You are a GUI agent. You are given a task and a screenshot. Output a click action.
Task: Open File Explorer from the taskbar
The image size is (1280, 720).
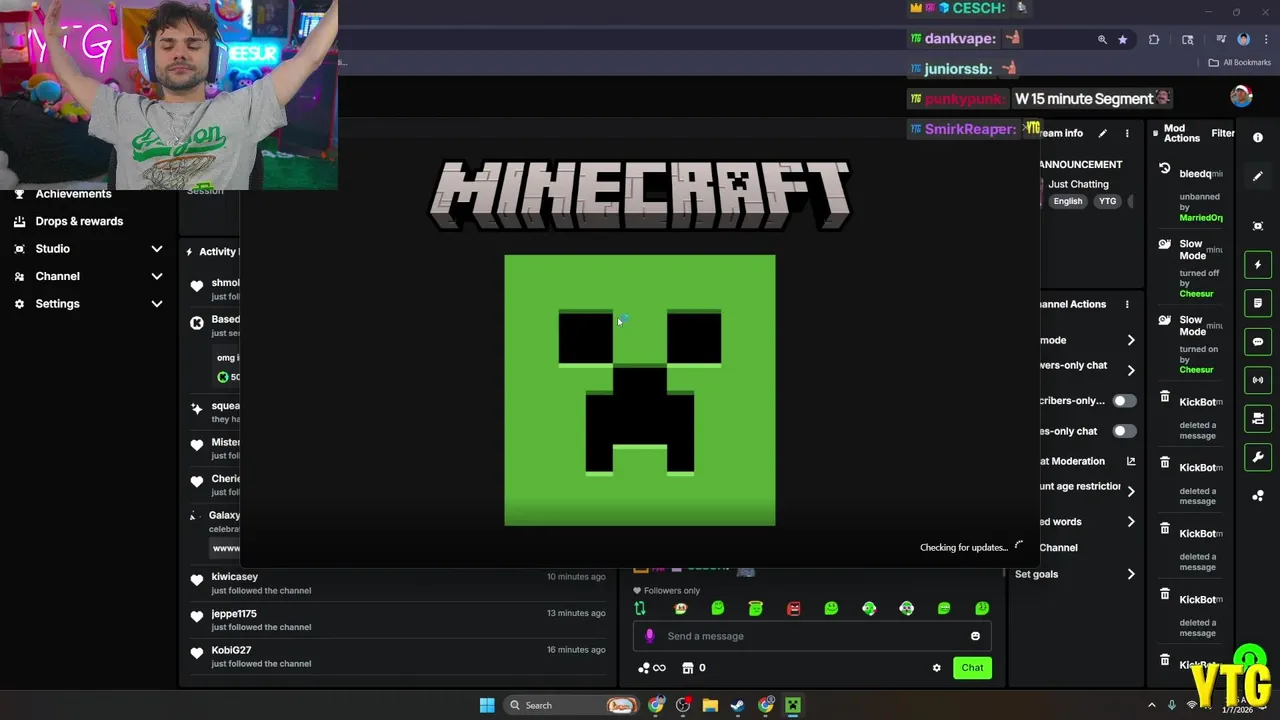click(710, 705)
